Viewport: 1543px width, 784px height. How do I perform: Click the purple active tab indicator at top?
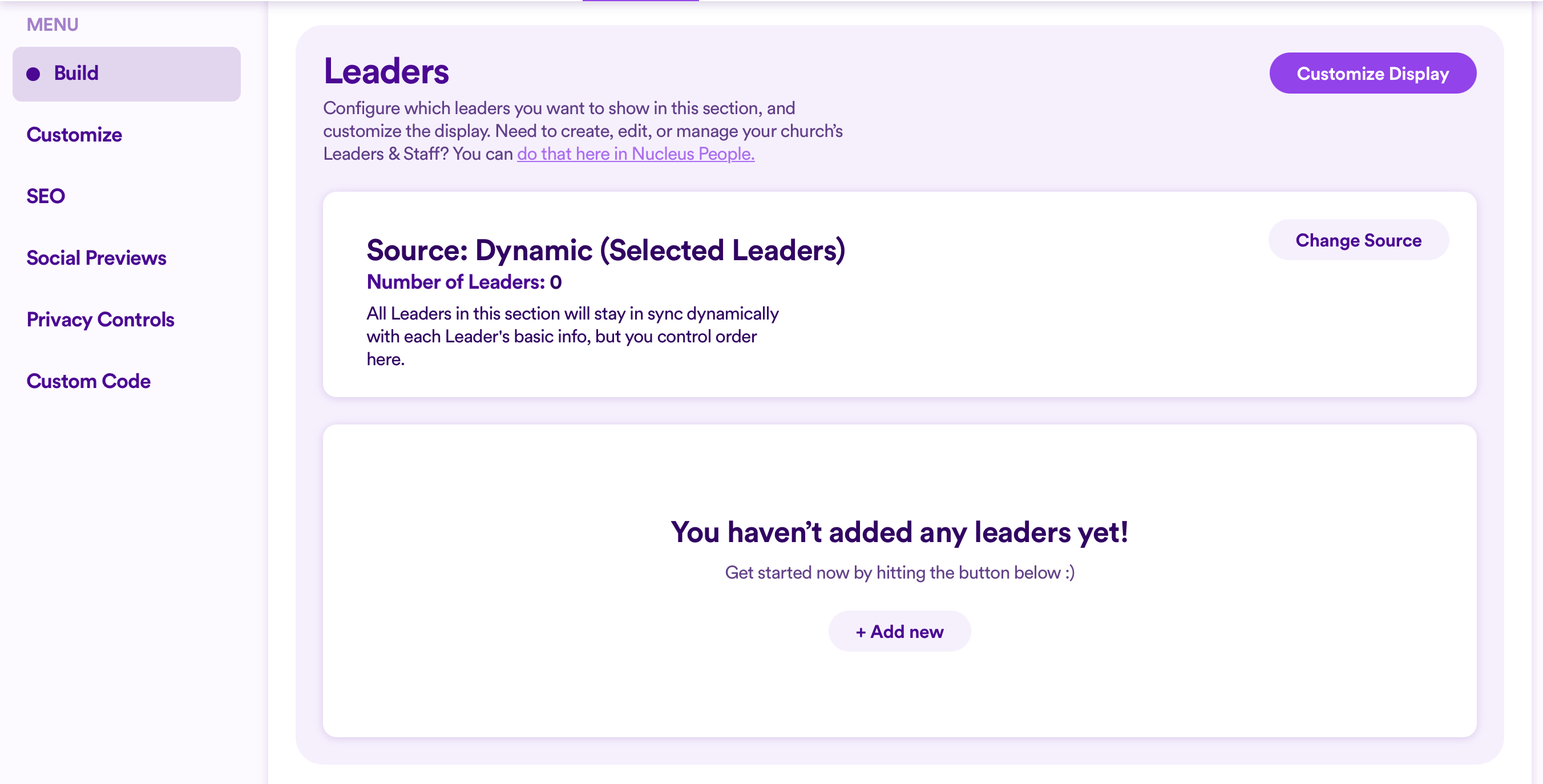[x=640, y=1]
